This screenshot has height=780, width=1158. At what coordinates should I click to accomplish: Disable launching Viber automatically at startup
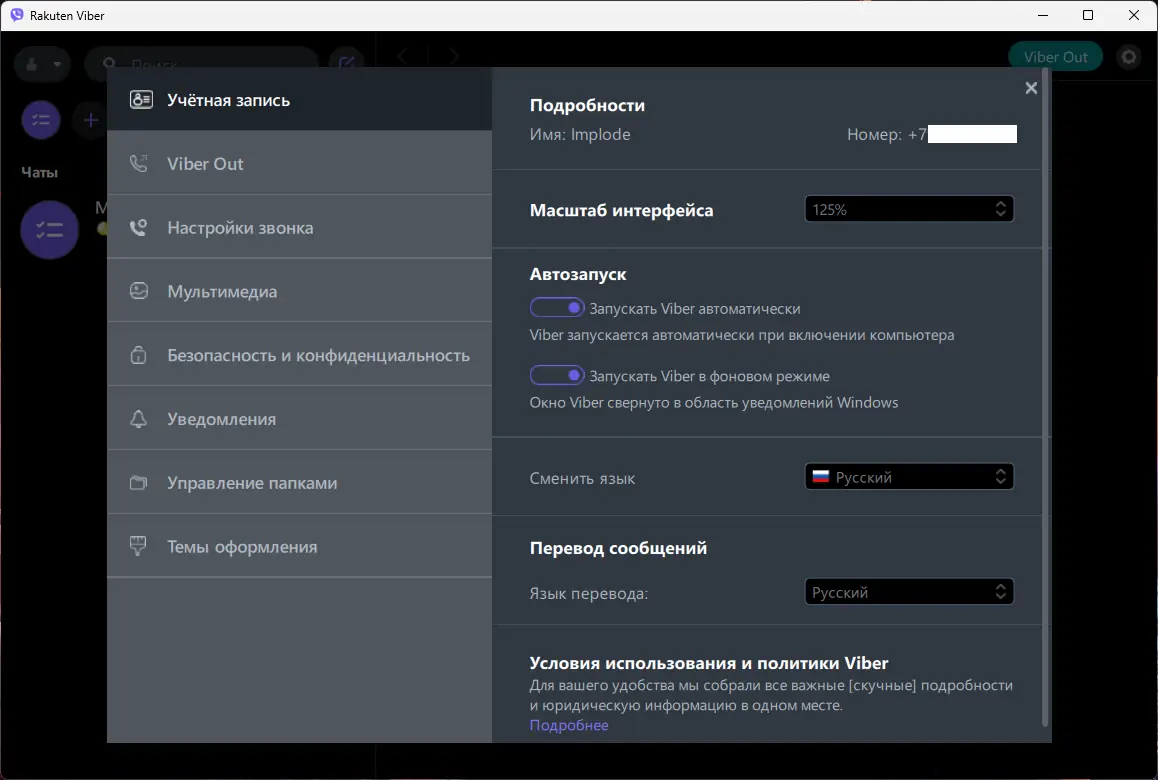coord(556,308)
